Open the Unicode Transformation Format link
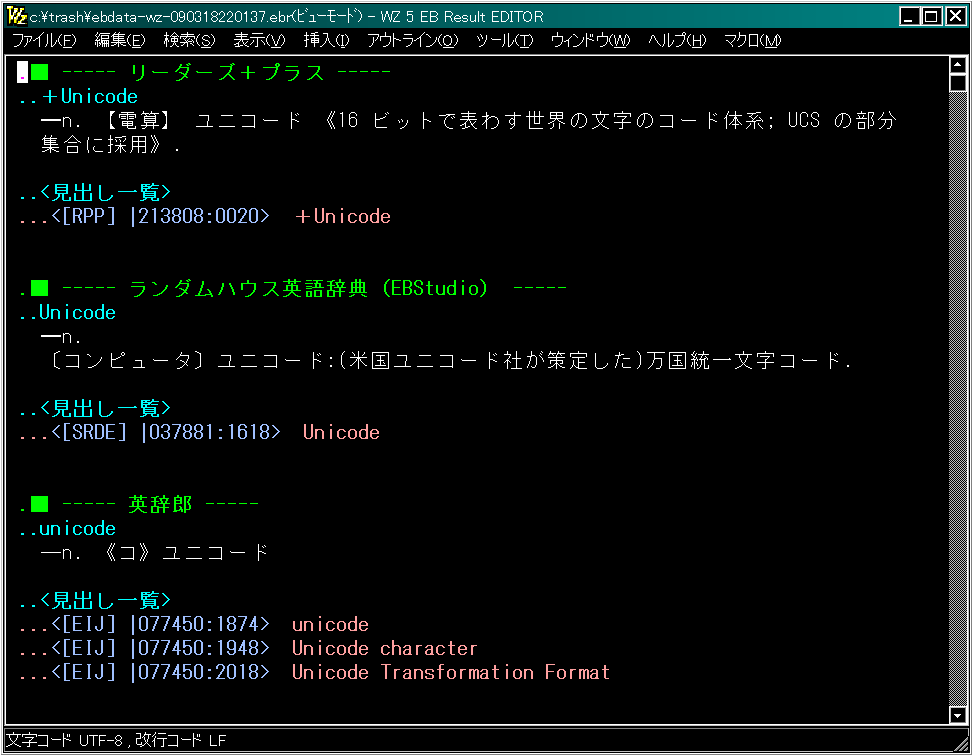This screenshot has height=756, width=973. [x=451, y=672]
